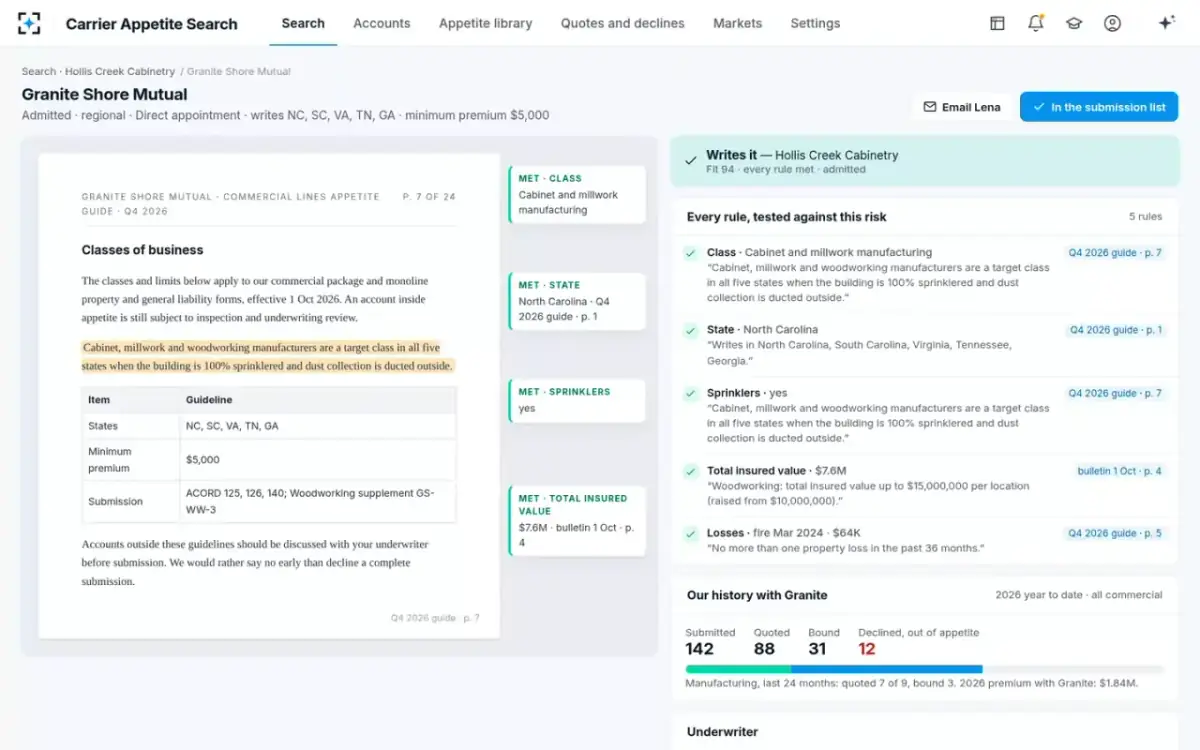Click the check icon beside Writes it

(x=690, y=161)
